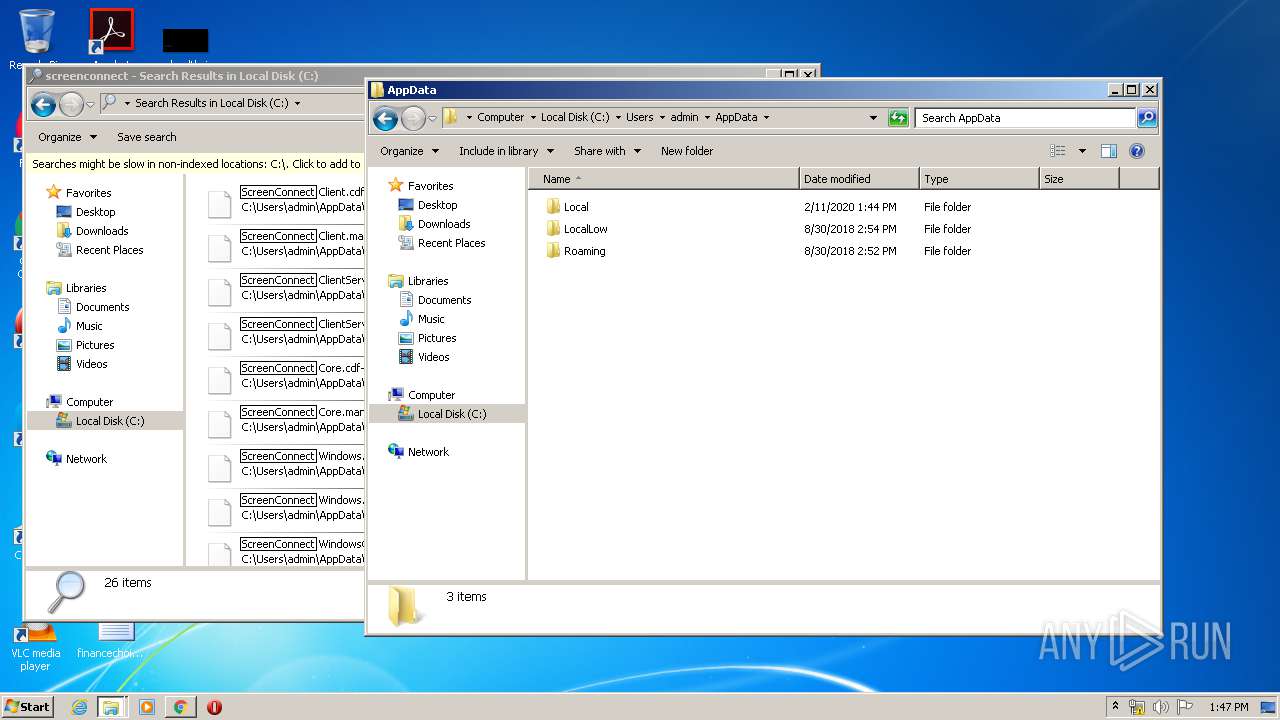Viewport: 1280px width, 720px height.
Task: Select ScreenConnect Core.cdf search result
Action: coord(285,376)
